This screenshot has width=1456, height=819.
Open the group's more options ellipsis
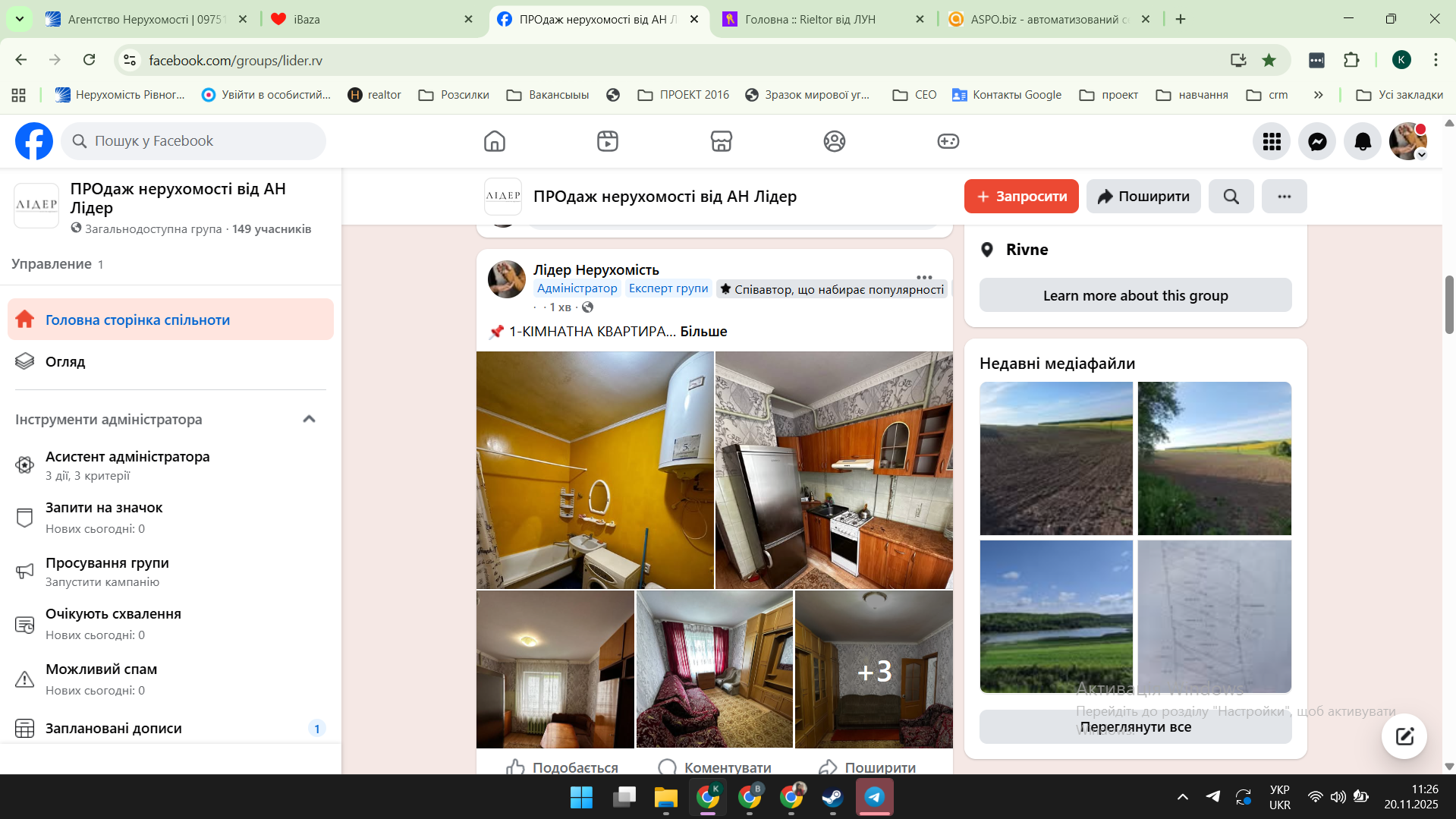[x=1284, y=197]
